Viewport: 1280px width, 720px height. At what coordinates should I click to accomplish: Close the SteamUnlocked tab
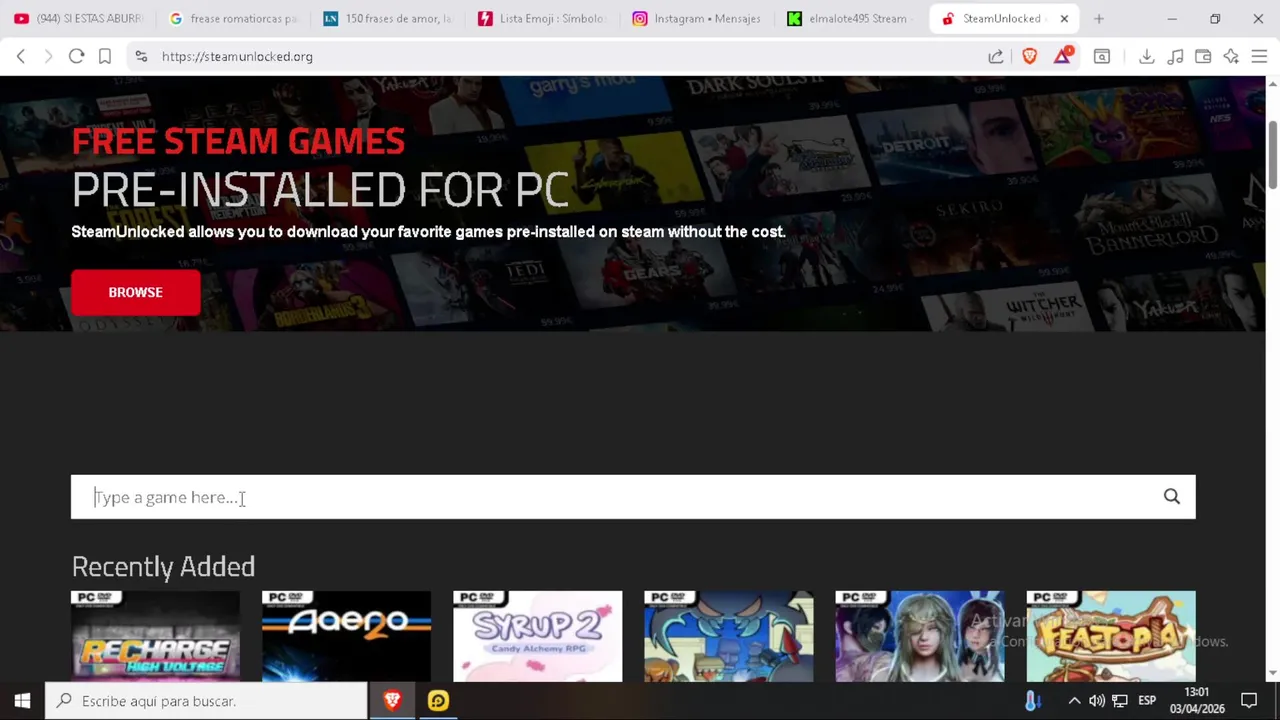tap(1064, 18)
